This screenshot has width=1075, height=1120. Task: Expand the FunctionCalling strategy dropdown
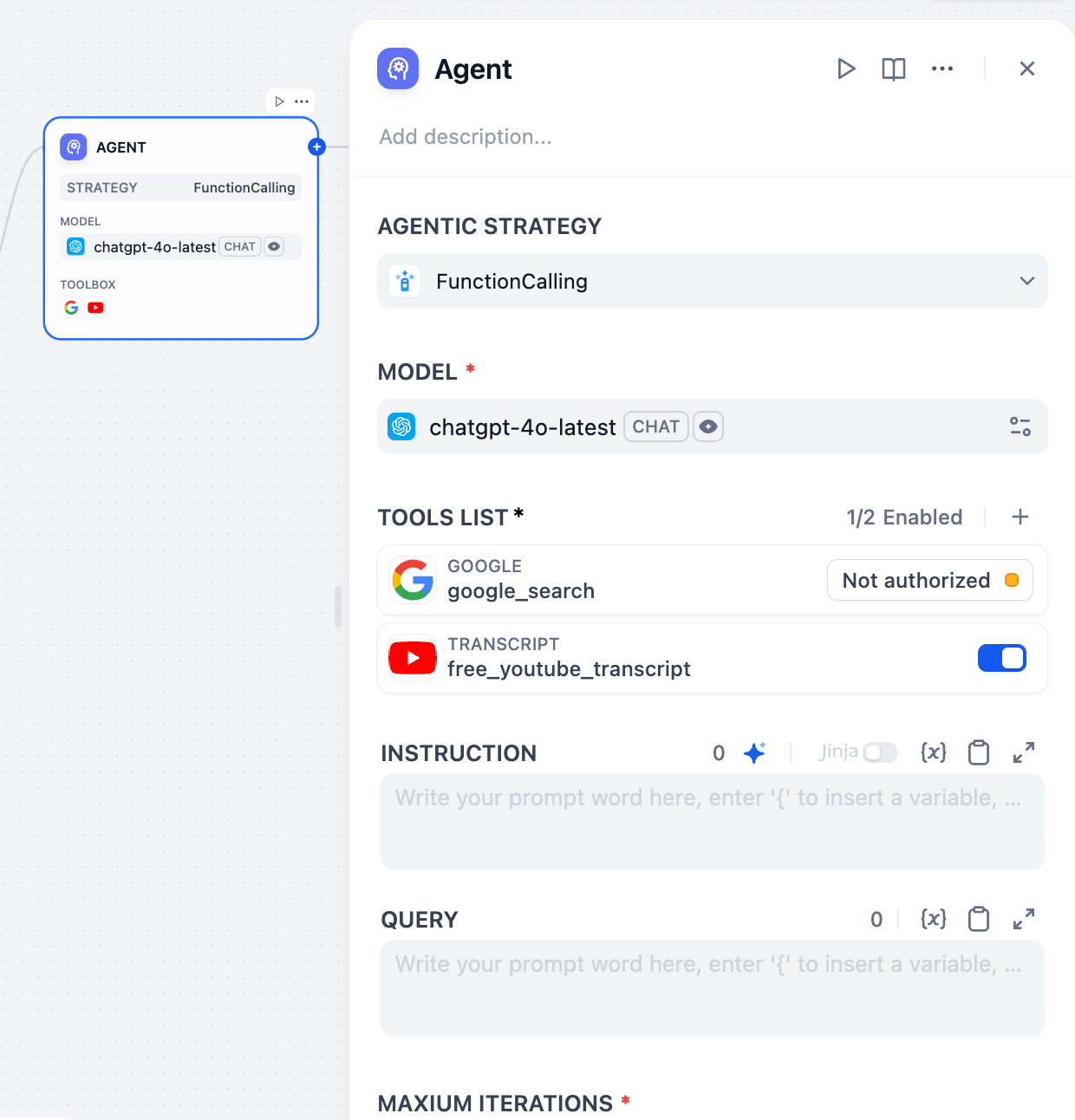pos(713,281)
